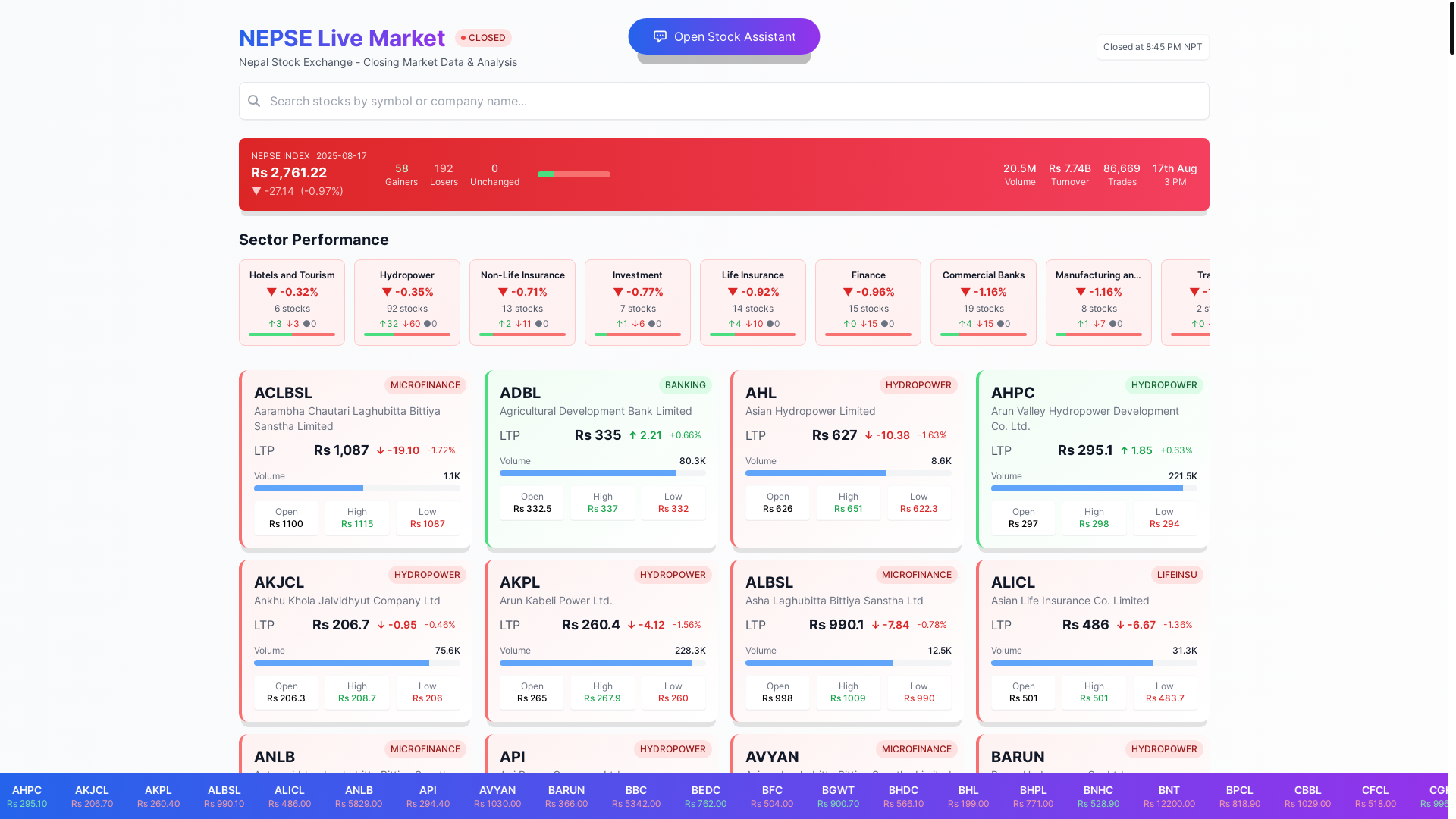Open the ALICL stock card

tap(1092, 642)
